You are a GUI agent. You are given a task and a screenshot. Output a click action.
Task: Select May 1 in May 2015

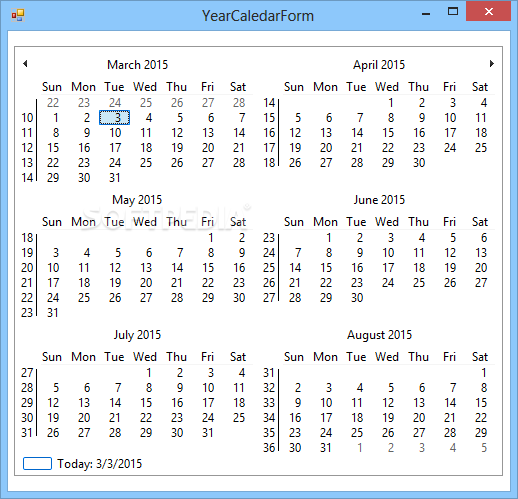(210, 238)
